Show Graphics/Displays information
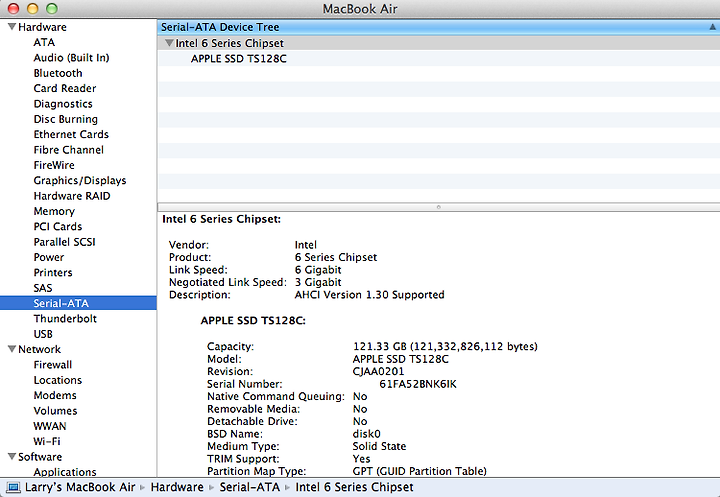Viewport: 720px width, 497px height. click(80, 181)
